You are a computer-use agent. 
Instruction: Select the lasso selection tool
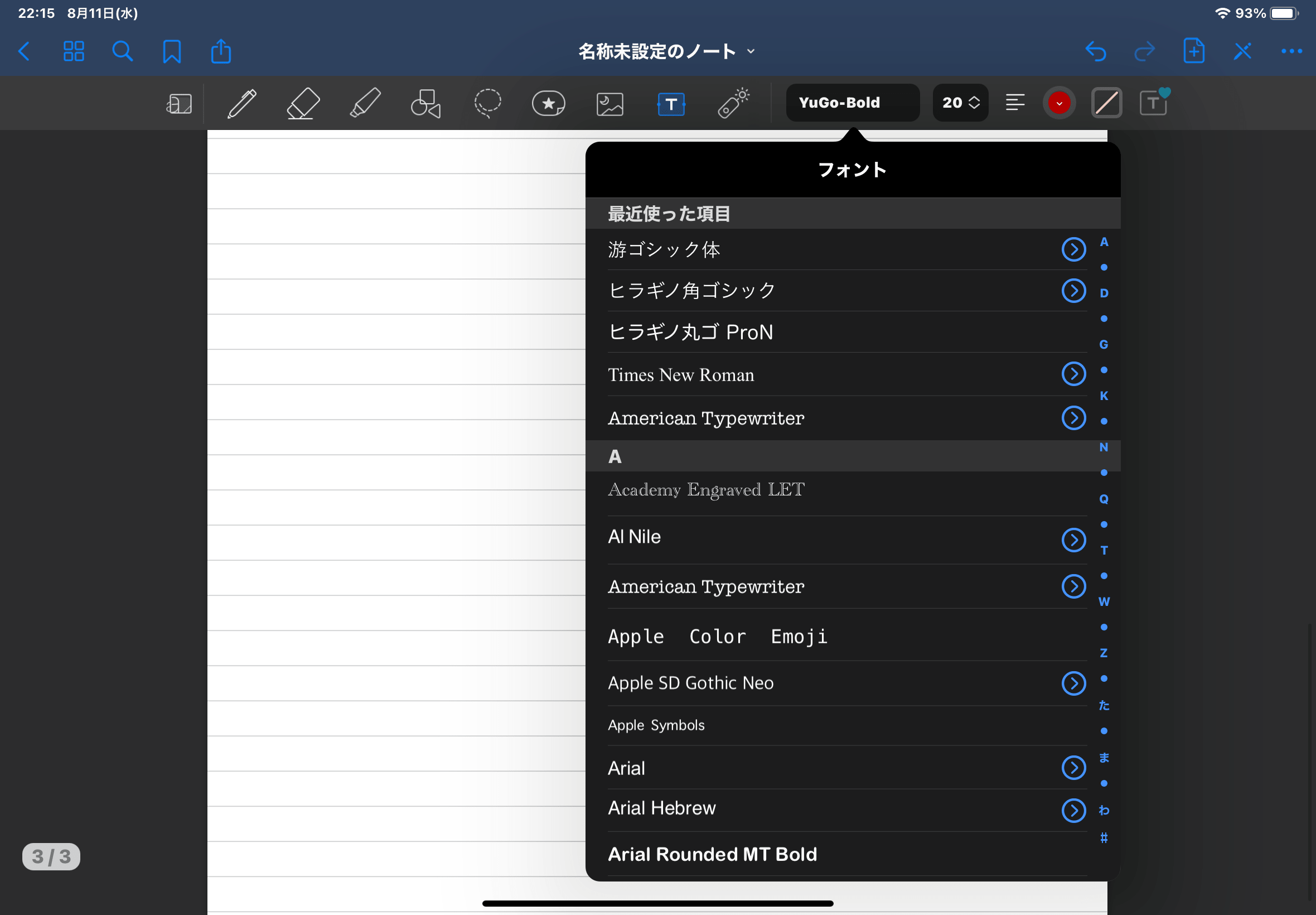(x=487, y=104)
